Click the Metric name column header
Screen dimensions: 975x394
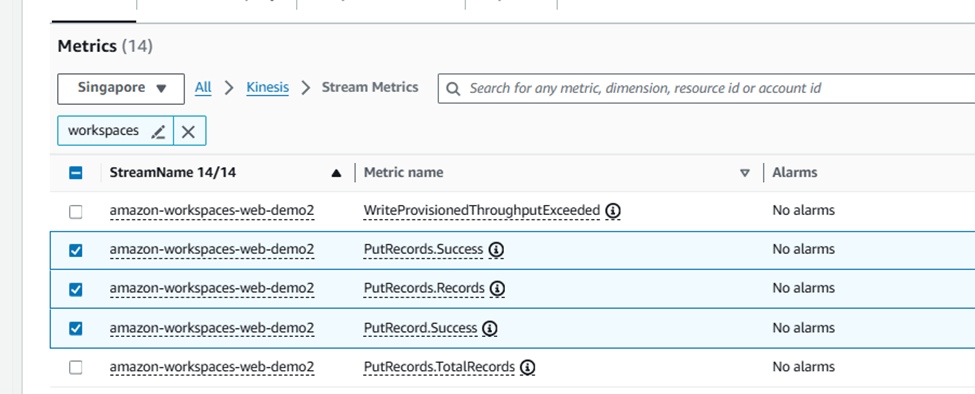[x=404, y=173]
